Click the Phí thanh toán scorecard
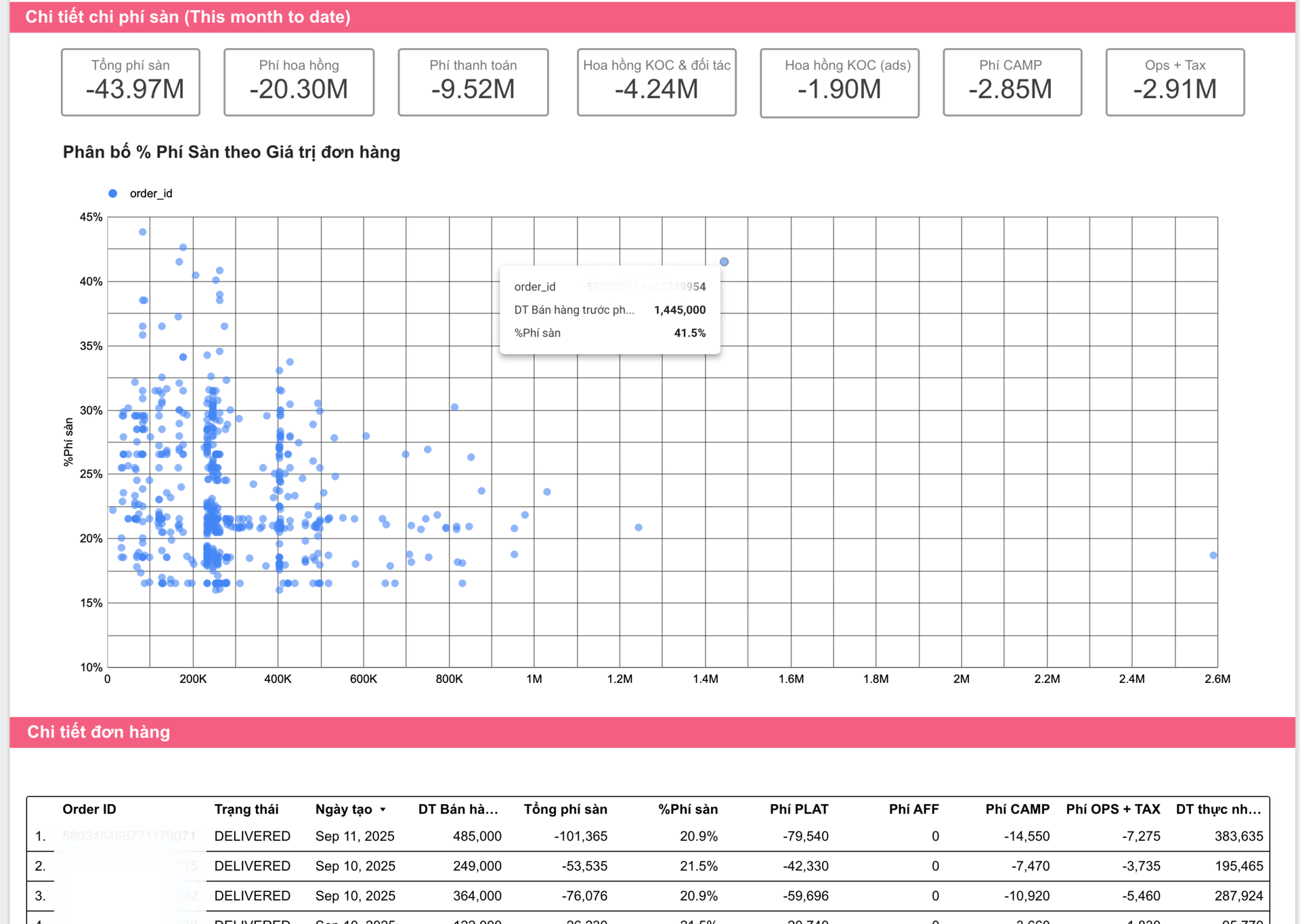The image size is (1300, 924). coord(473,82)
